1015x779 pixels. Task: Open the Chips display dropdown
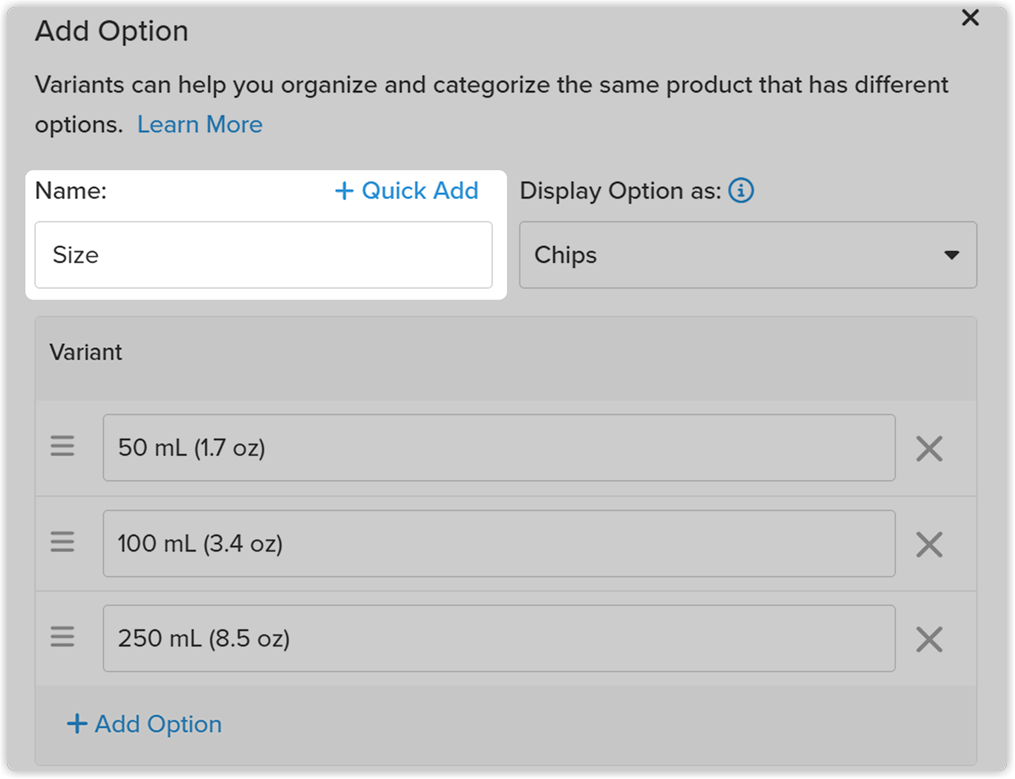(748, 255)
